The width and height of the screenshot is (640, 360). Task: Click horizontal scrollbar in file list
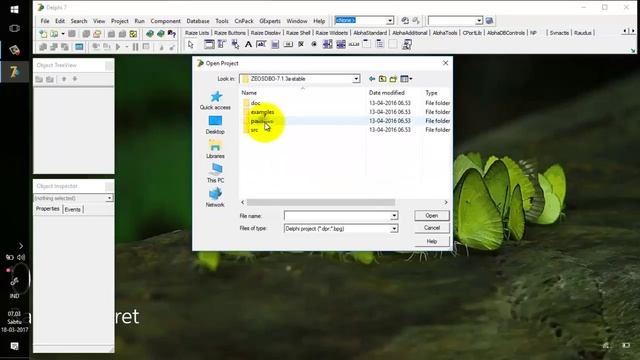coord(321,202)
